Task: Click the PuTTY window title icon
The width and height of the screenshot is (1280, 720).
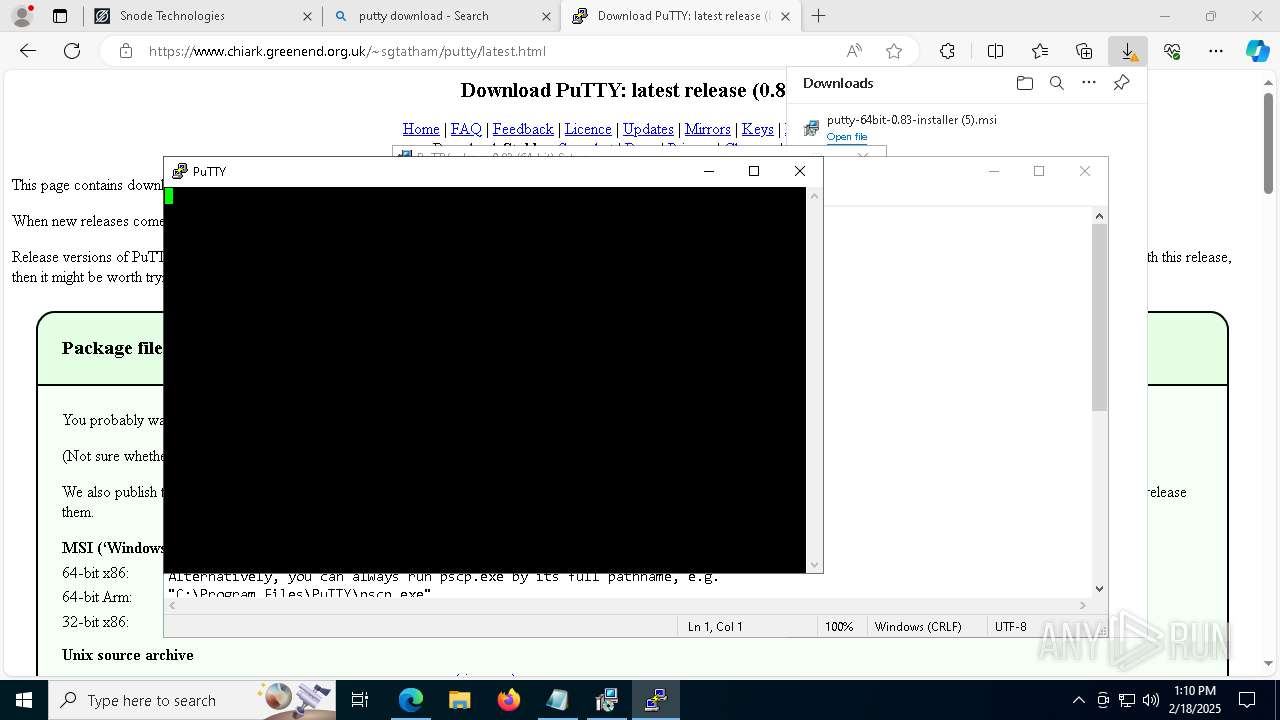Action: click(x=180, y=171)
